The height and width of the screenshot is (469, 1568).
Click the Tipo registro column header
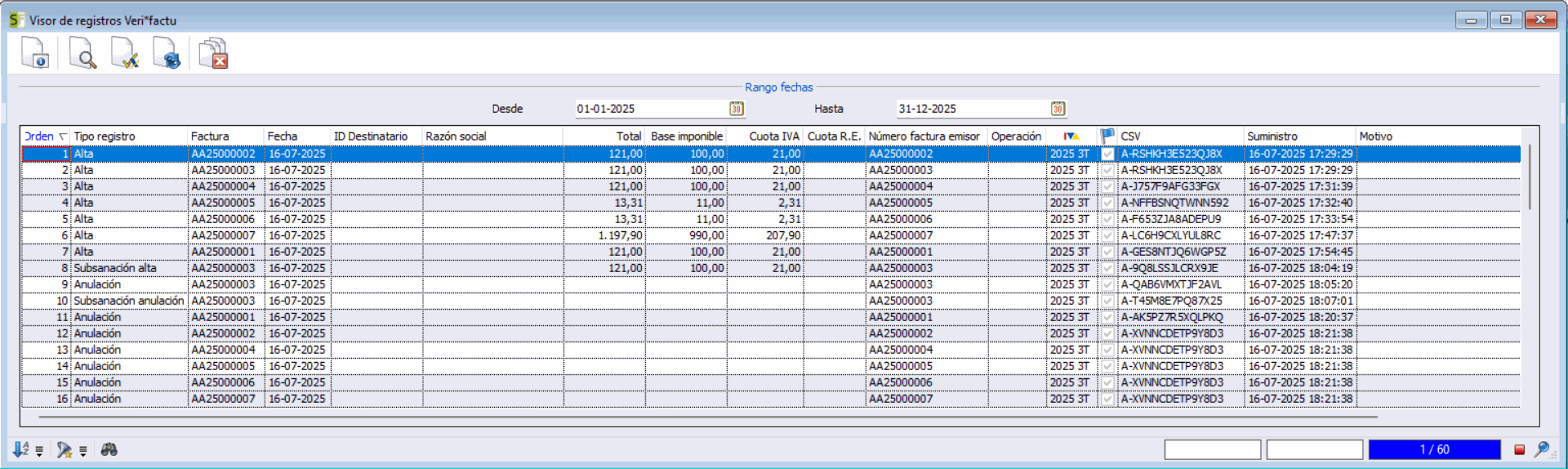pyautogui.click(x=129, y=136)
